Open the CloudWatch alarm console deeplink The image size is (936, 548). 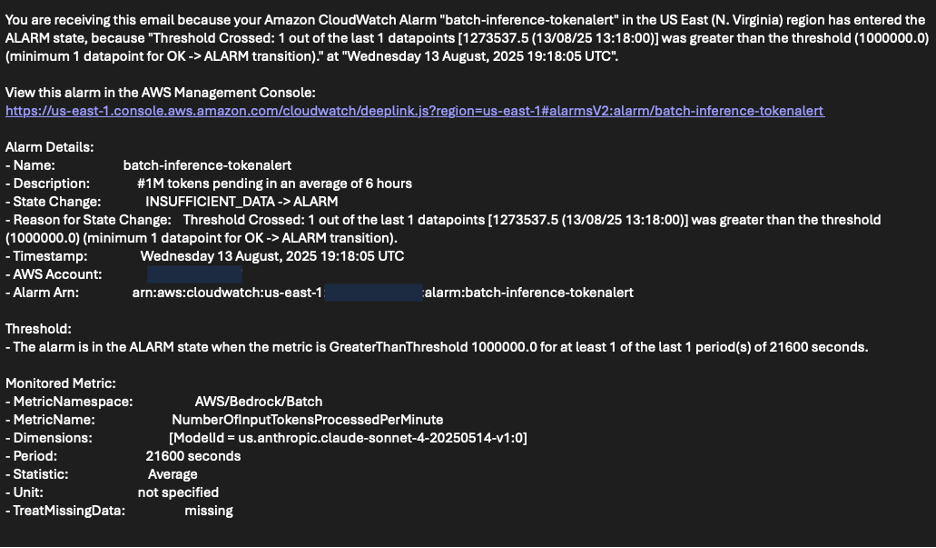coord(414,110)
